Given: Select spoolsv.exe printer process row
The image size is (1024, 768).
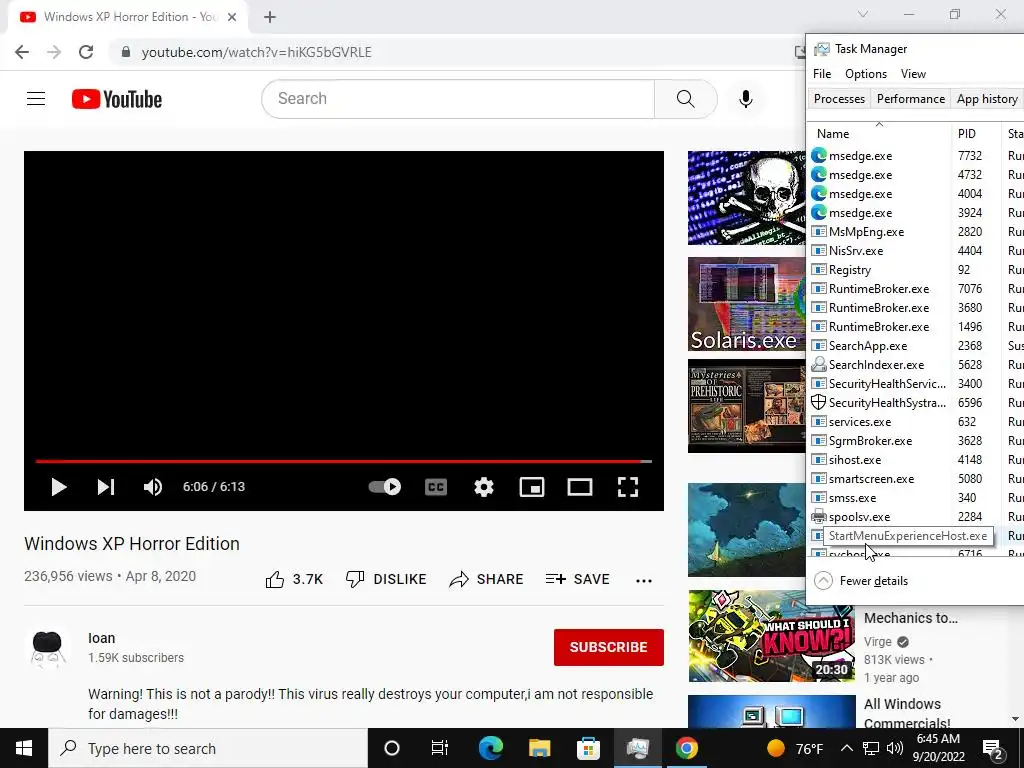Looking at the screenshot, I should point(916,517).
